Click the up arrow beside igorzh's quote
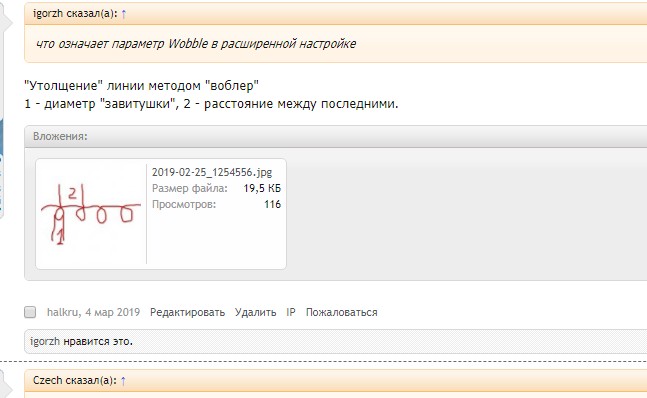Screen dimensions: 647x398 click(123, 14)
